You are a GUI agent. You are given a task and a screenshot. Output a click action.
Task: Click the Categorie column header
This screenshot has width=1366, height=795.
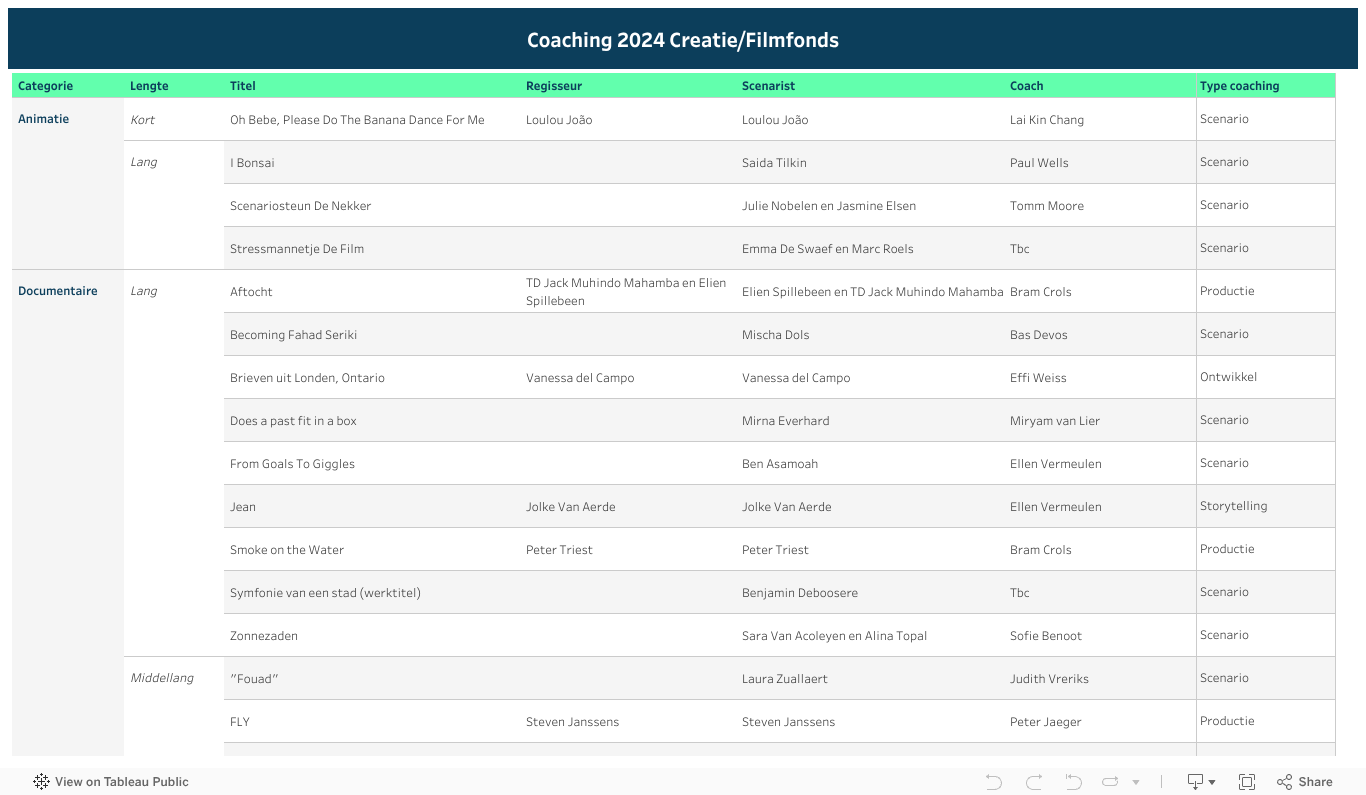point(46,86)
